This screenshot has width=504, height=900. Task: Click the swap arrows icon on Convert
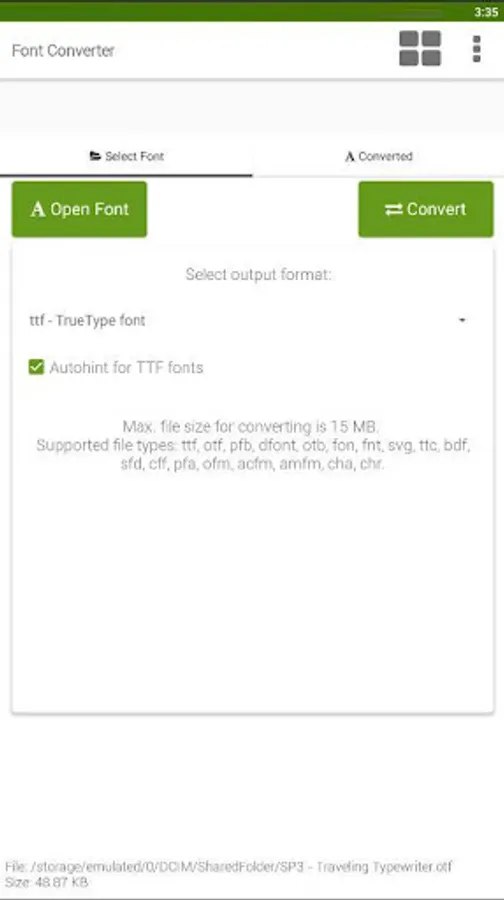[393, 210]
